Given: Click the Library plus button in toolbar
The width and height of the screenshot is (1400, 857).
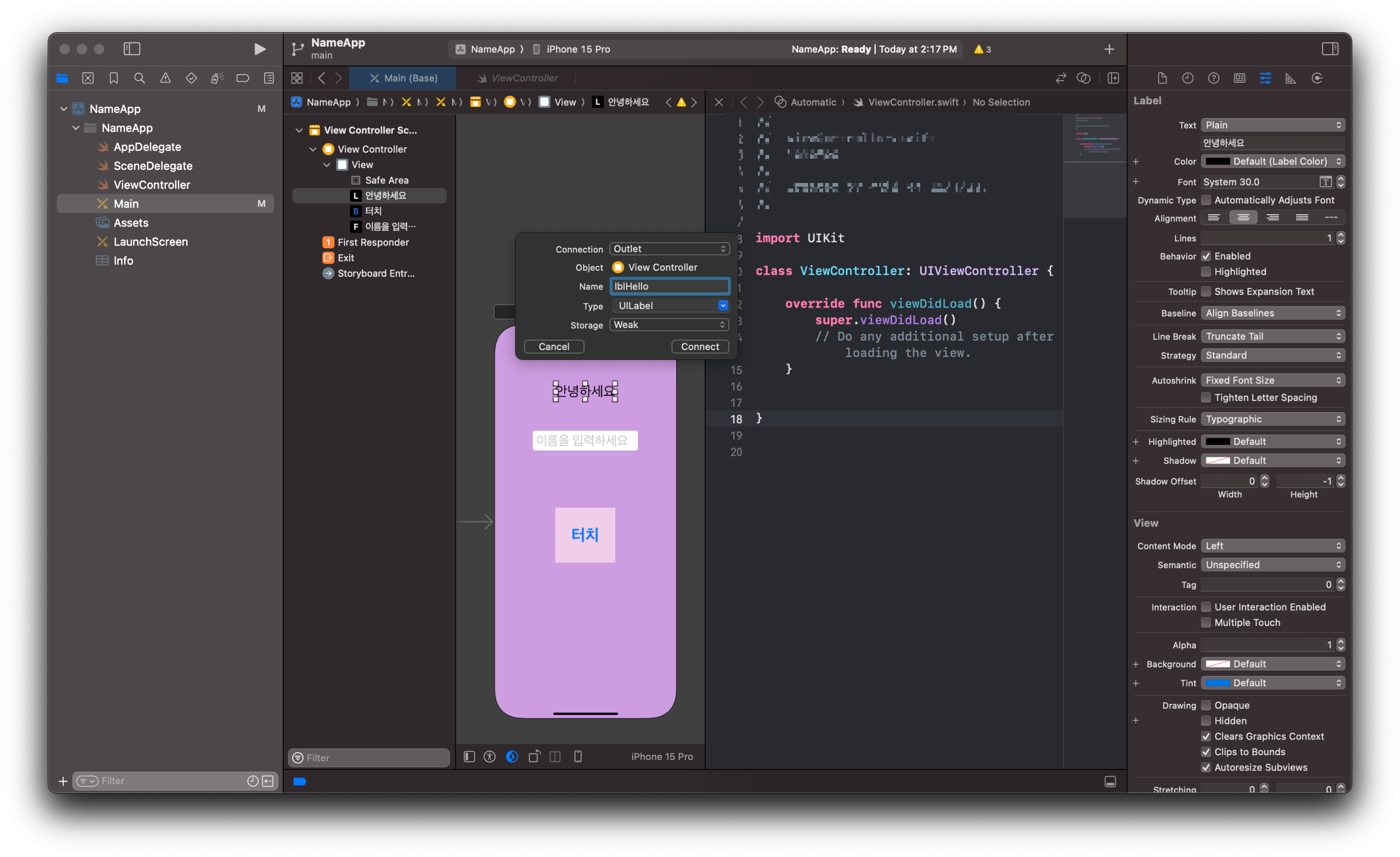Looking at the screenshot, I should (1108, 49).
